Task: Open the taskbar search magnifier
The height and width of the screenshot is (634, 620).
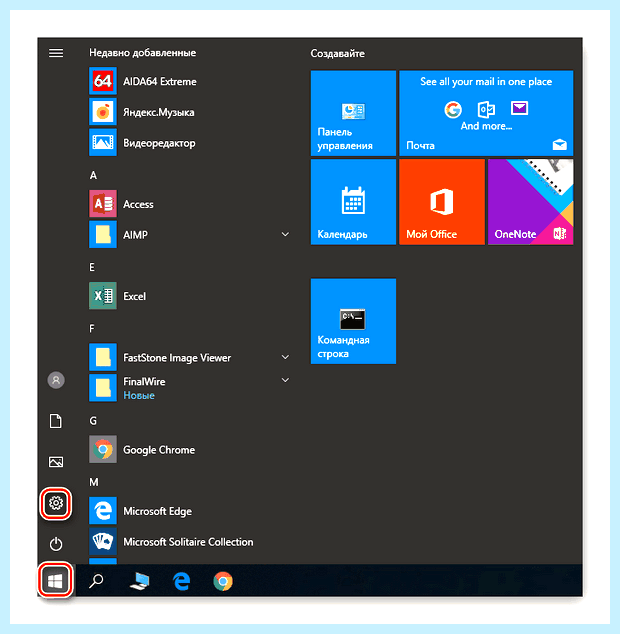Action: click(x=96, y=581)
